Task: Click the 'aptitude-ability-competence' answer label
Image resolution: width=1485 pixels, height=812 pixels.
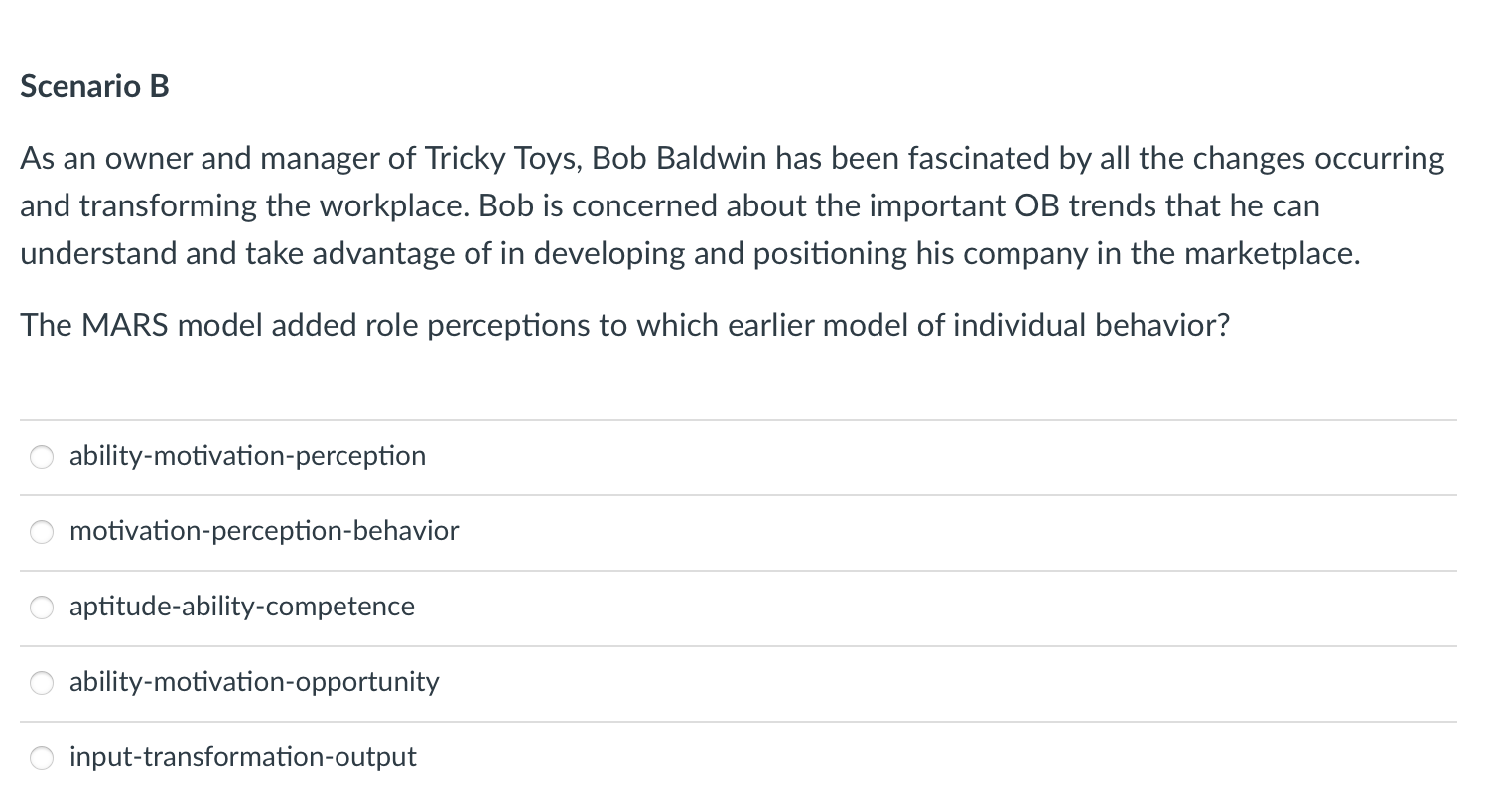Action: (242, 607)
